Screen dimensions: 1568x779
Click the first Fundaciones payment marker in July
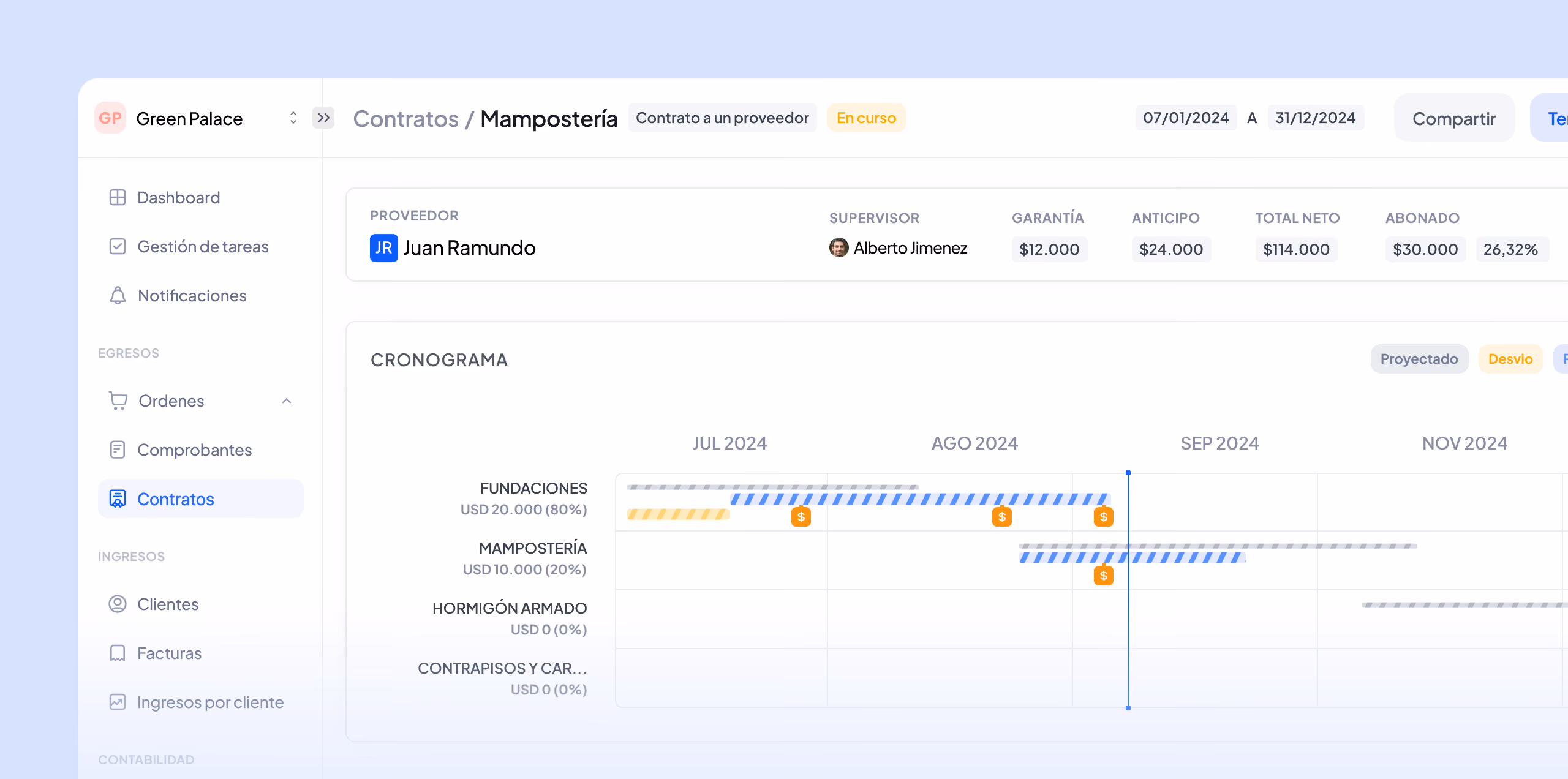click(x=801, y=516)
